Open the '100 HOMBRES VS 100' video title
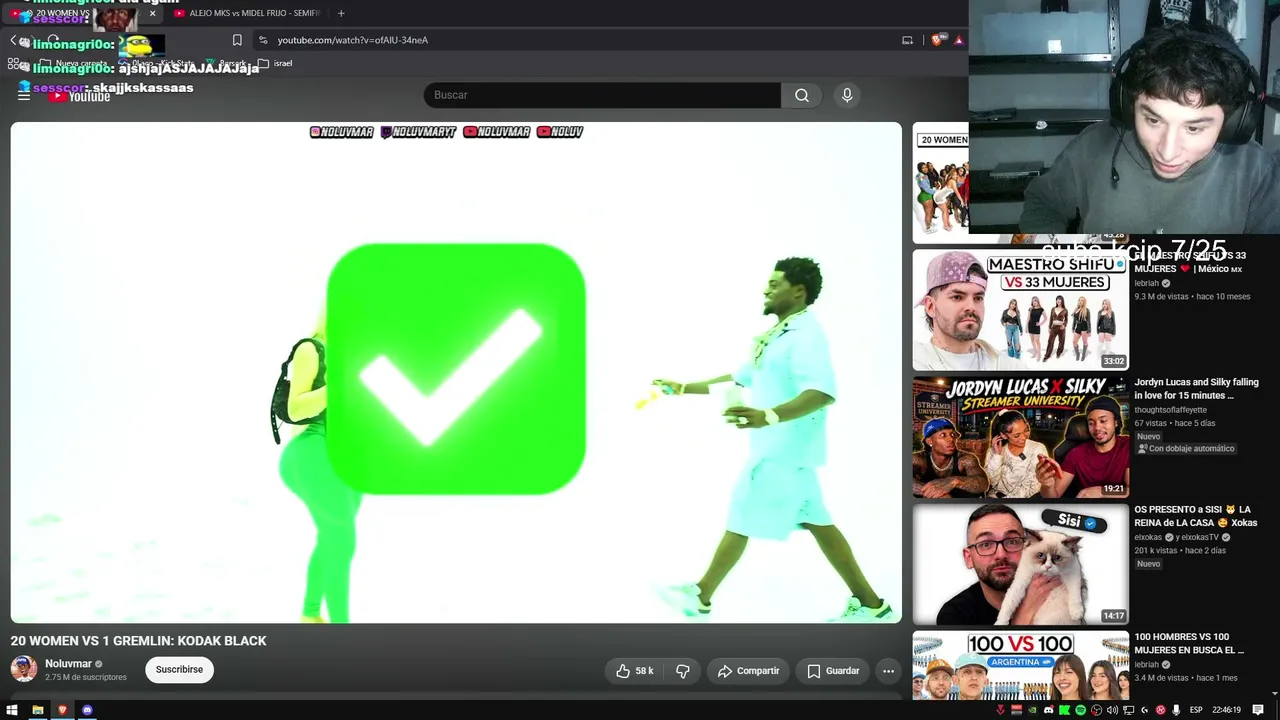This screenshot has width=1280, height=720. [1189, 643]
